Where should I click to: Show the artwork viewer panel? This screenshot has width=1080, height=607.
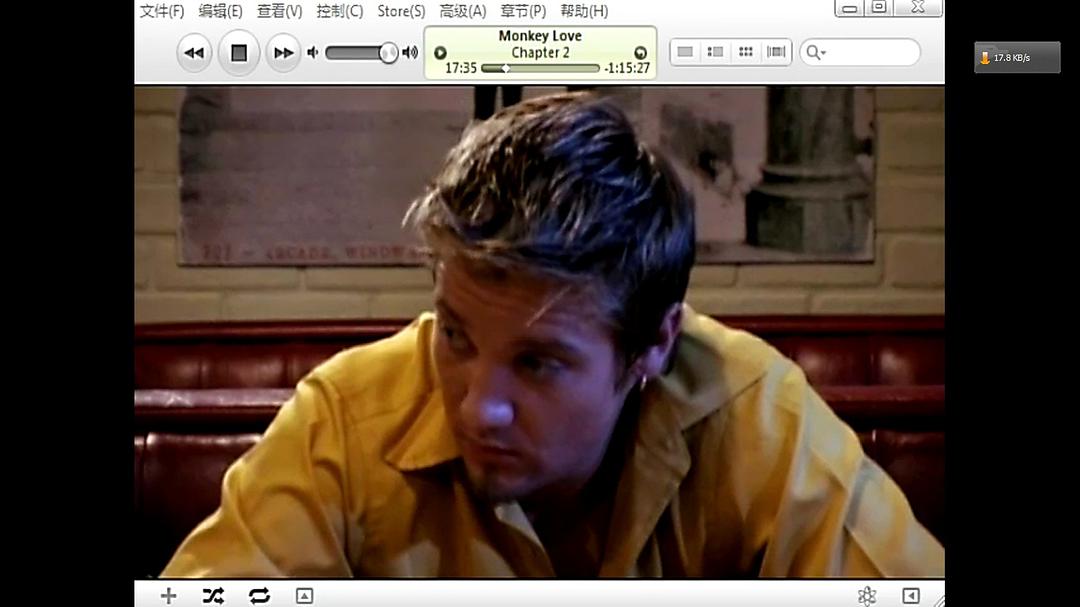(x=304, y=596)
